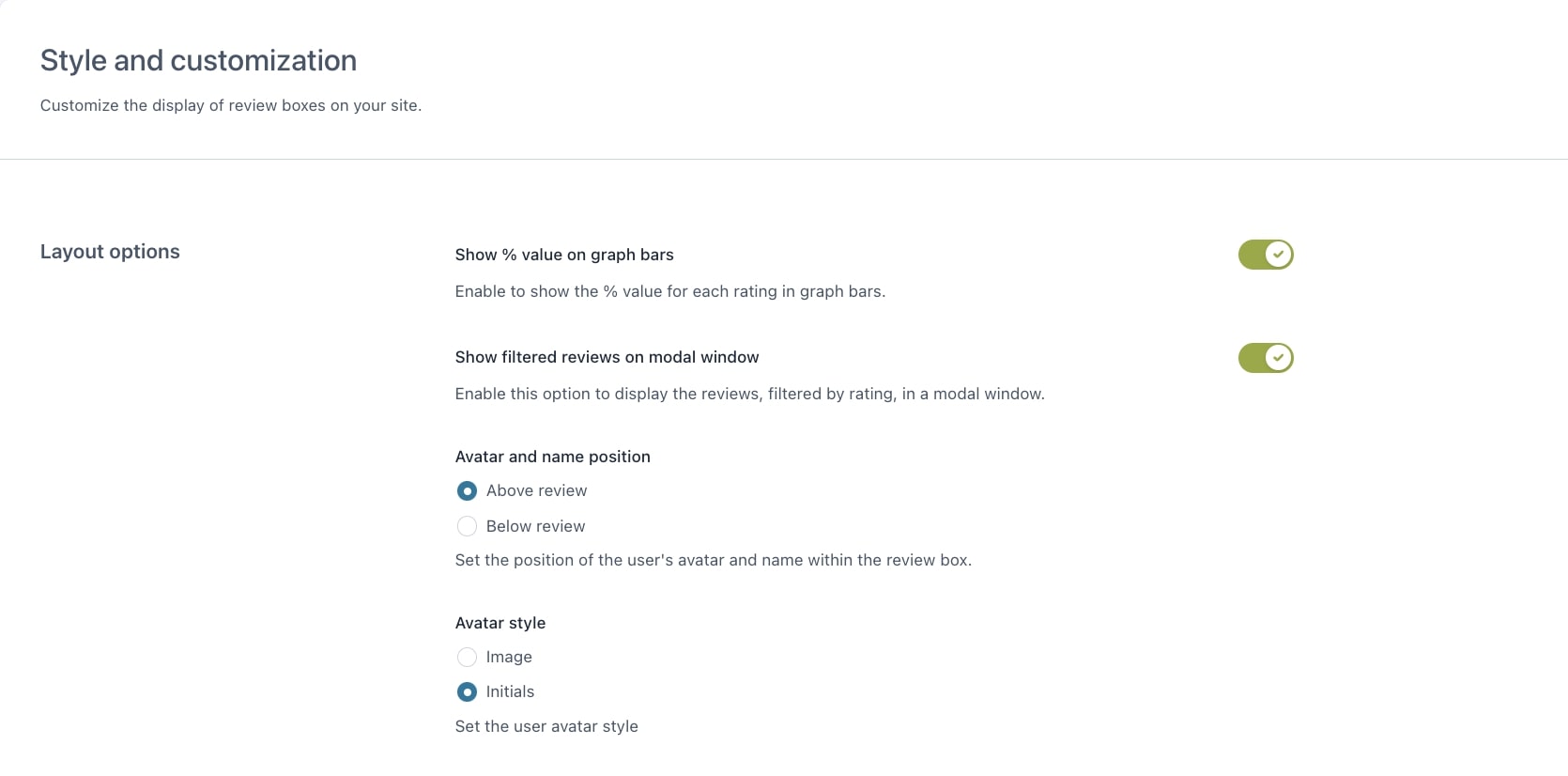Click the 'Layout options' section title
The width and height of the screenshot is (1568, 776).
click(110, 252)
